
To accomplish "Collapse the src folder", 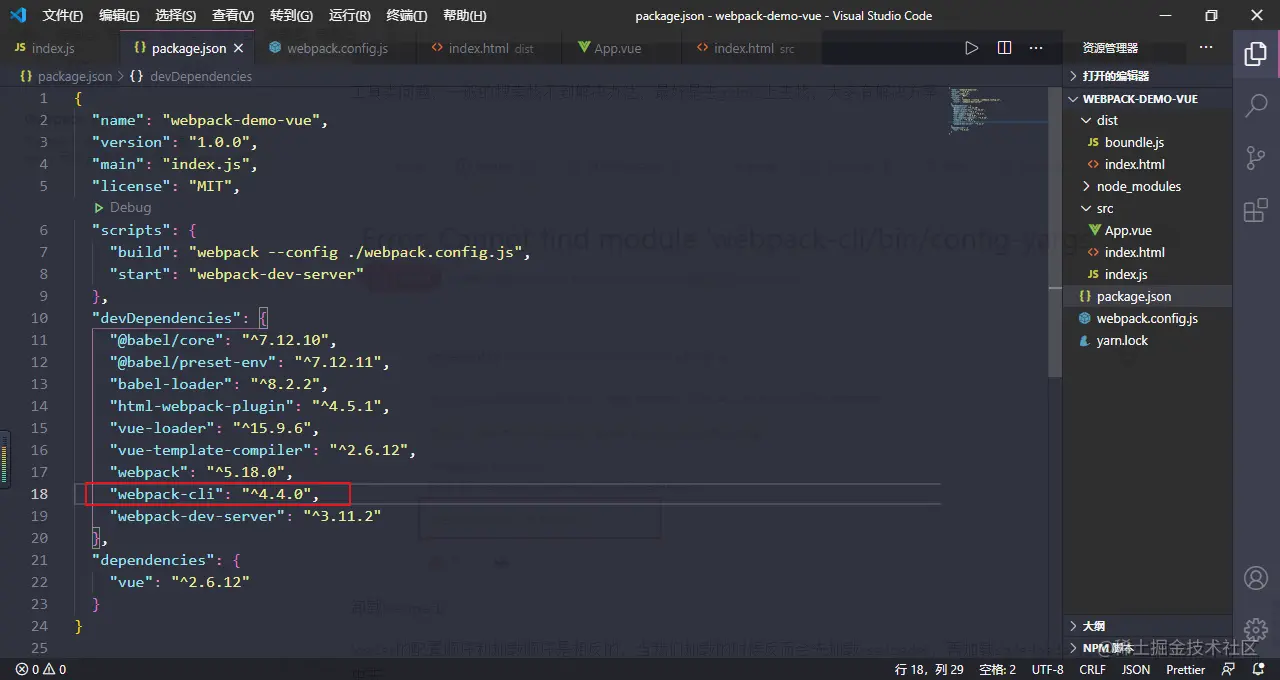I will [x=1104, y=208].
